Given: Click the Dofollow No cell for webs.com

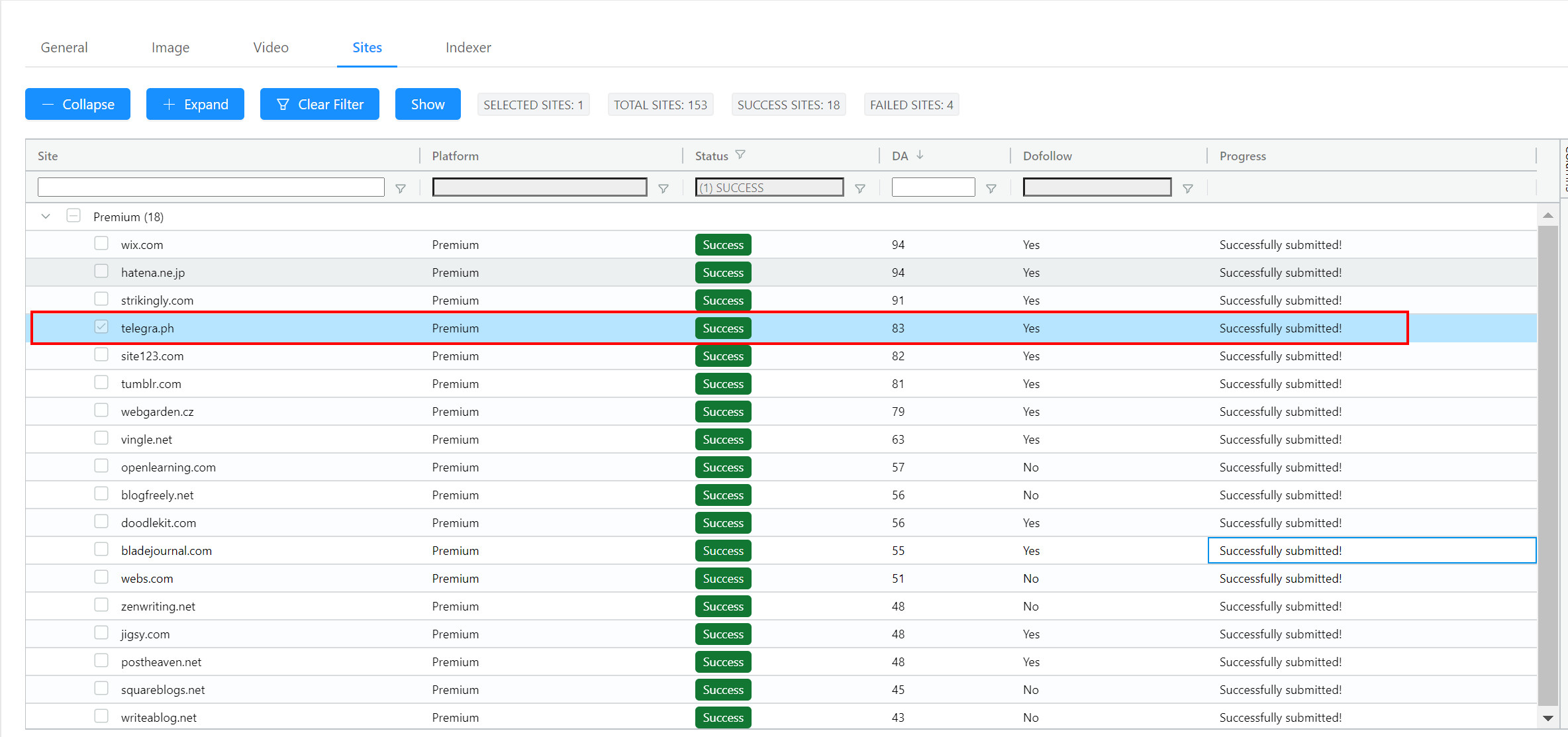Looking at the screenshot, I should 1031,579.
